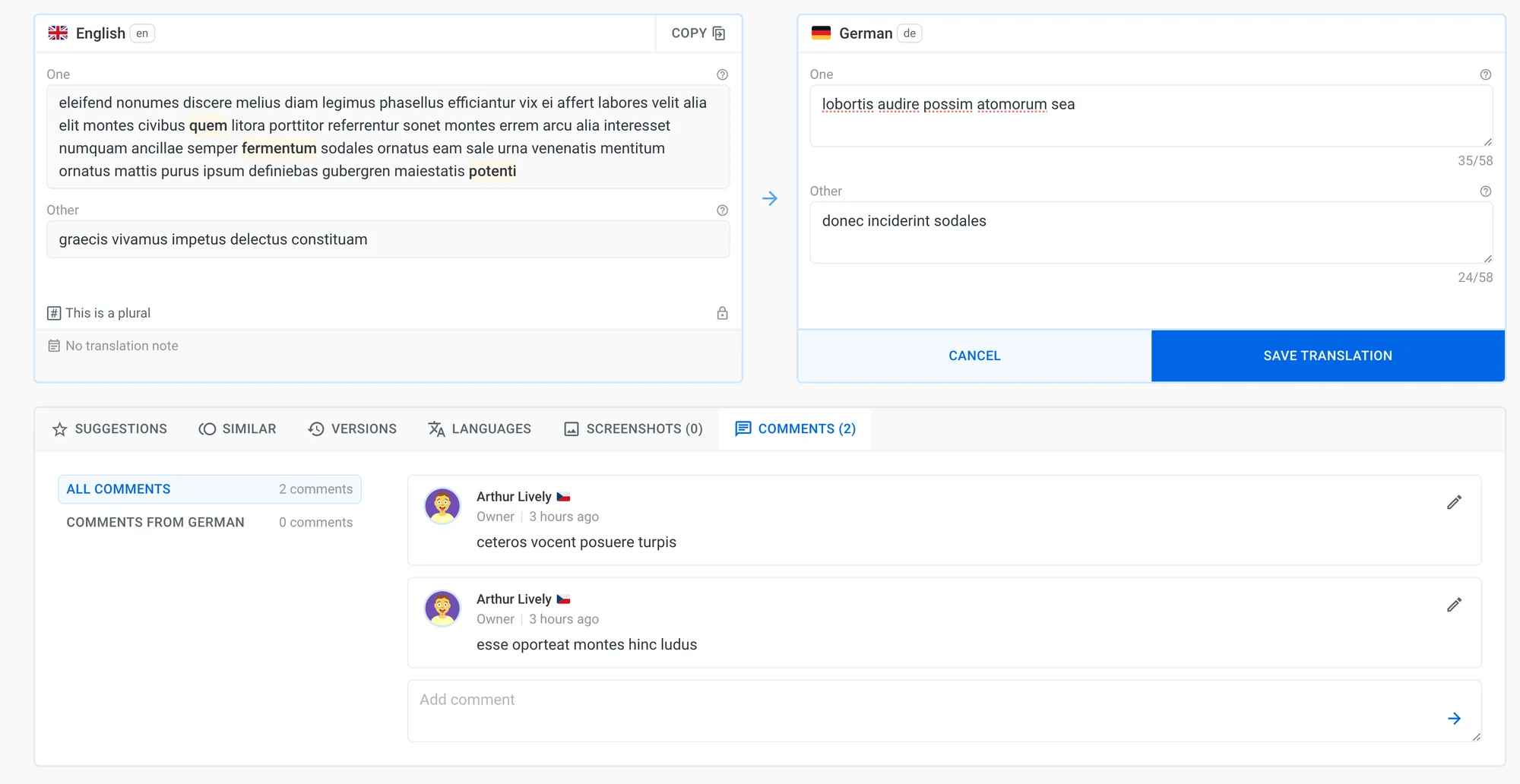The image size is (1520, 784).
Task: Open help icon for German One field
Action: pyautogui.click(x=1485, y=74)
